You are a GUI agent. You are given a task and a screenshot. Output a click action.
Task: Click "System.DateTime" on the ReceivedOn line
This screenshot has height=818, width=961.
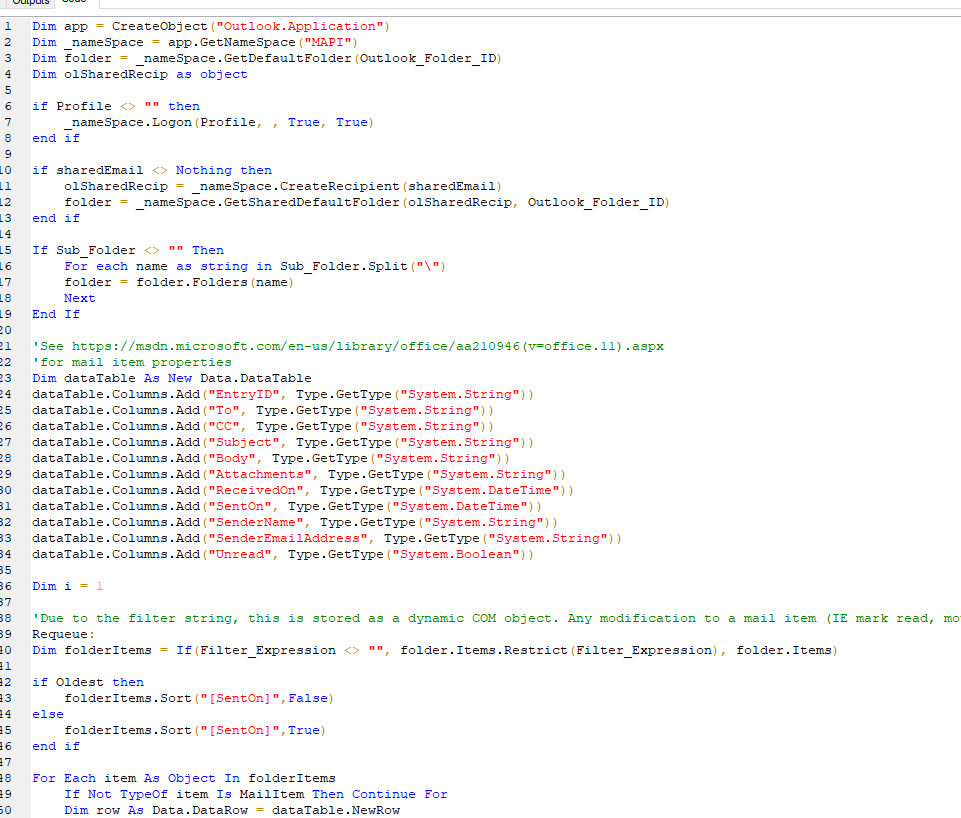pos(495,490)
